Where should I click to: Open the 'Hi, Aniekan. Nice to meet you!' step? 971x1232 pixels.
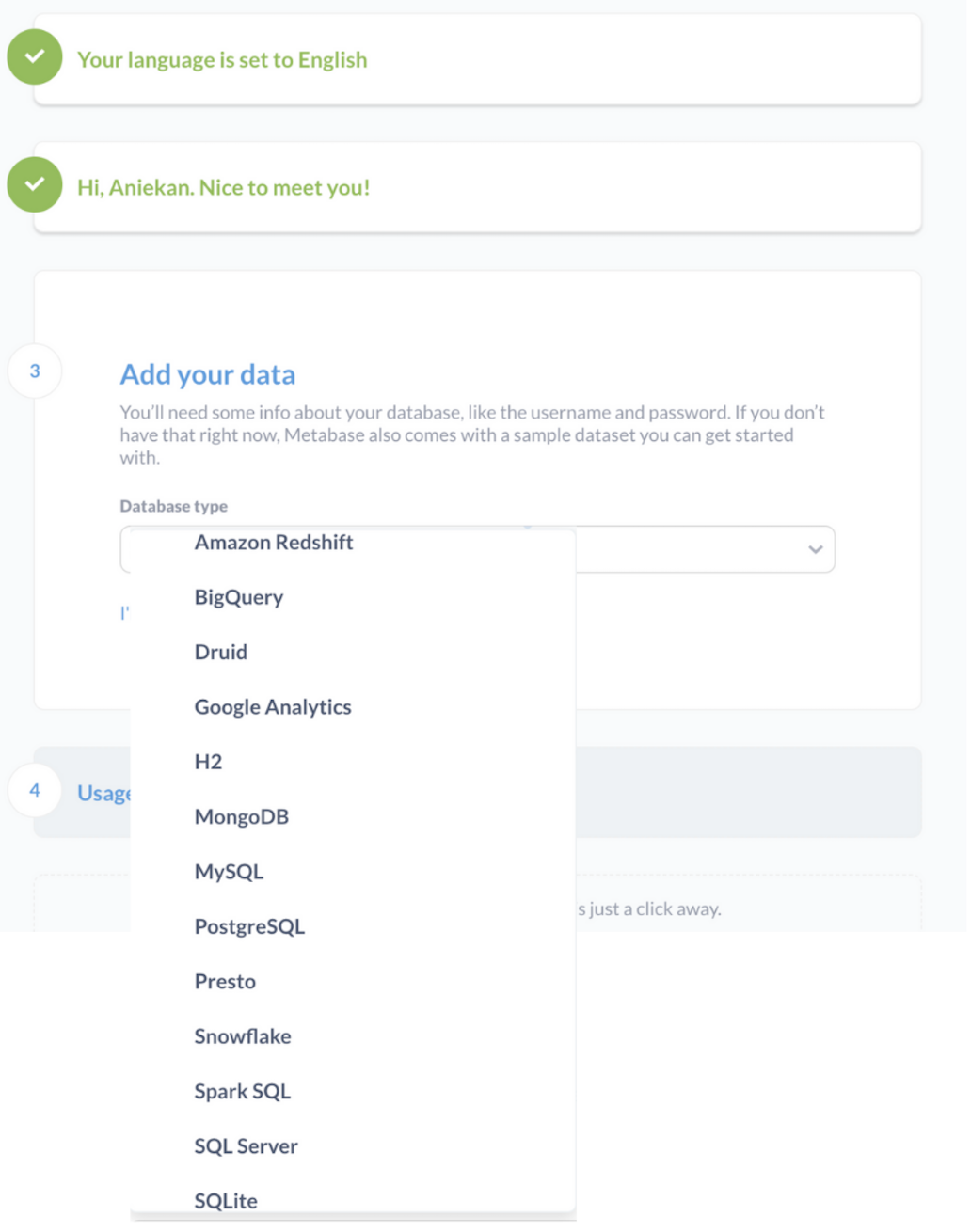(x=223, y=188)
